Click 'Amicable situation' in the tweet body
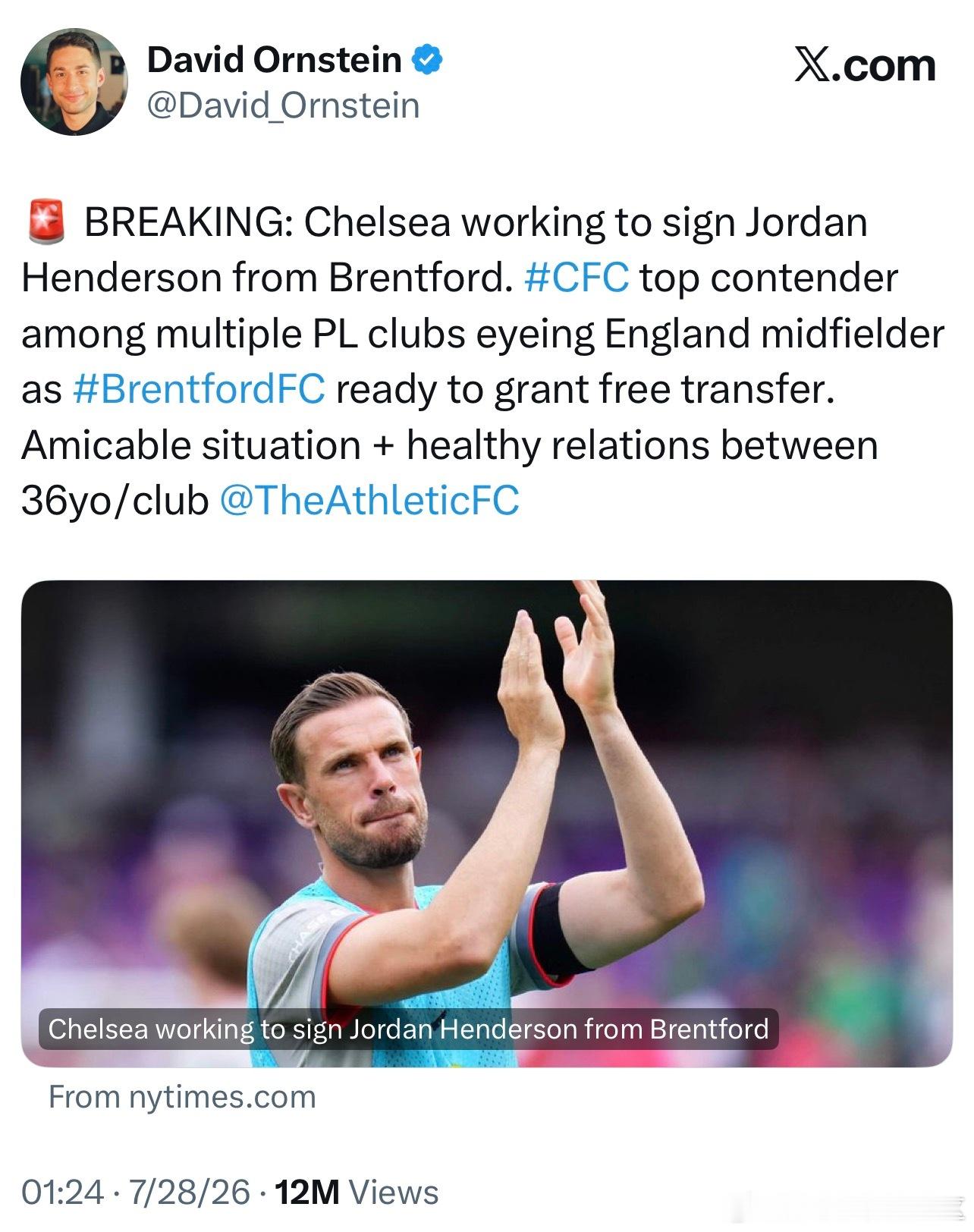 click(190, 445)
